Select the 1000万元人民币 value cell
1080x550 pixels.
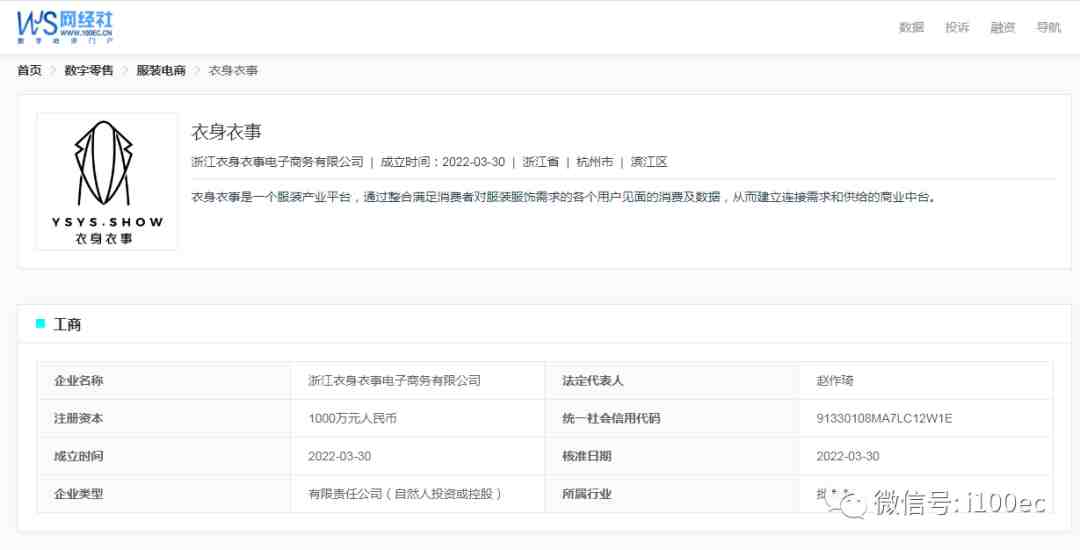pyautogui.click(x=417, y=418)
